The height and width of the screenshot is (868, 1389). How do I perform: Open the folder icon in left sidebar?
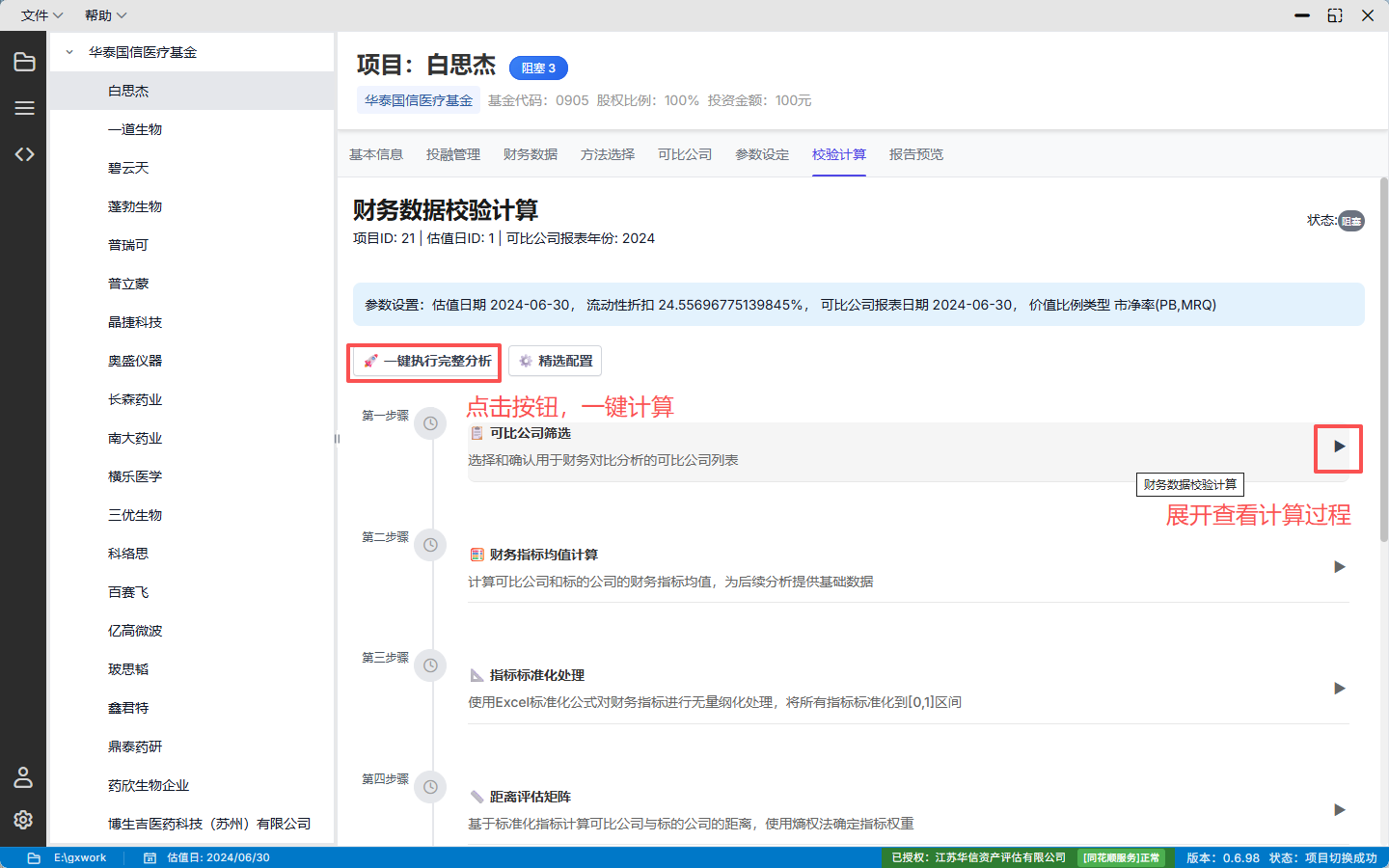click(24, 62)
